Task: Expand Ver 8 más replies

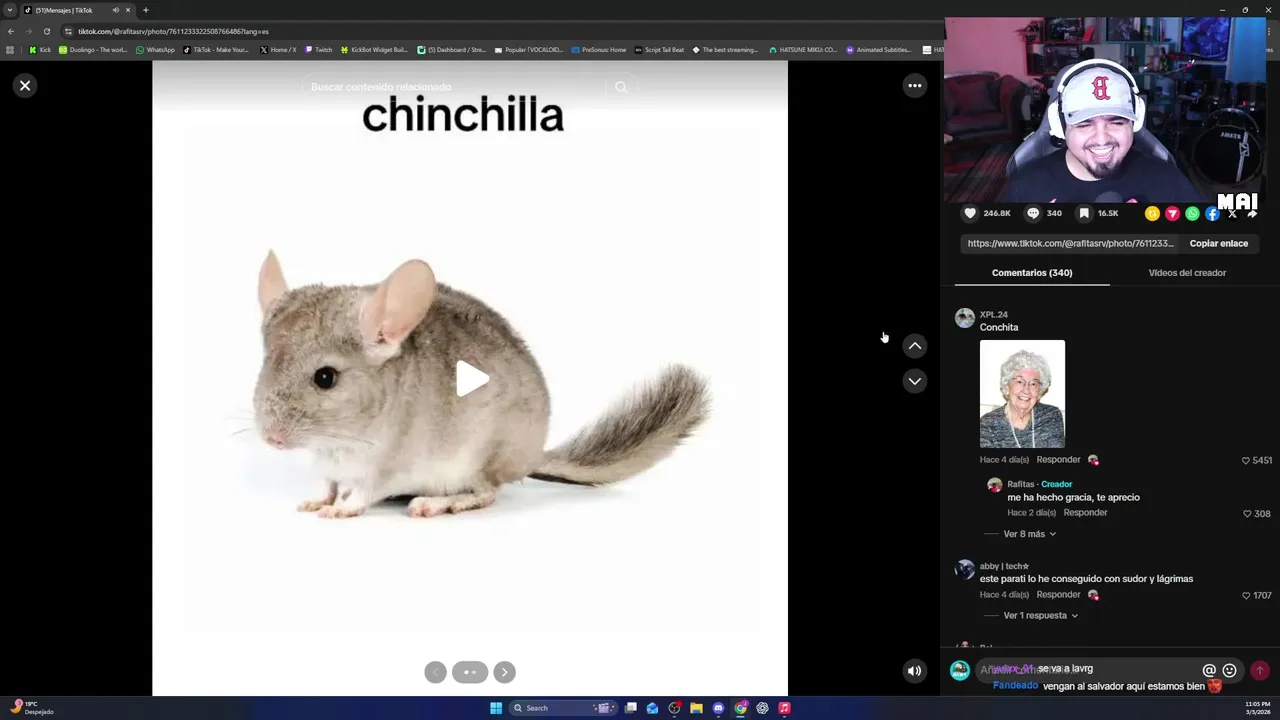Action: coord(1030,534)
